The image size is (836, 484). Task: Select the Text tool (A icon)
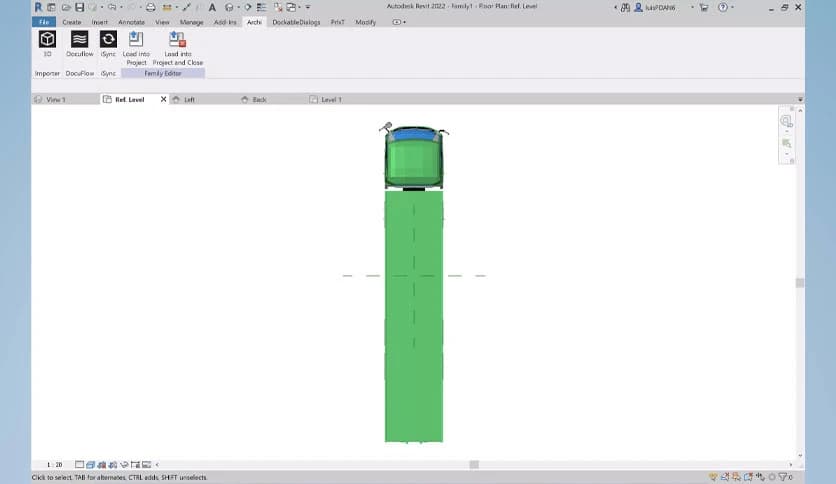pyautogui.click(x=212, y=7)
